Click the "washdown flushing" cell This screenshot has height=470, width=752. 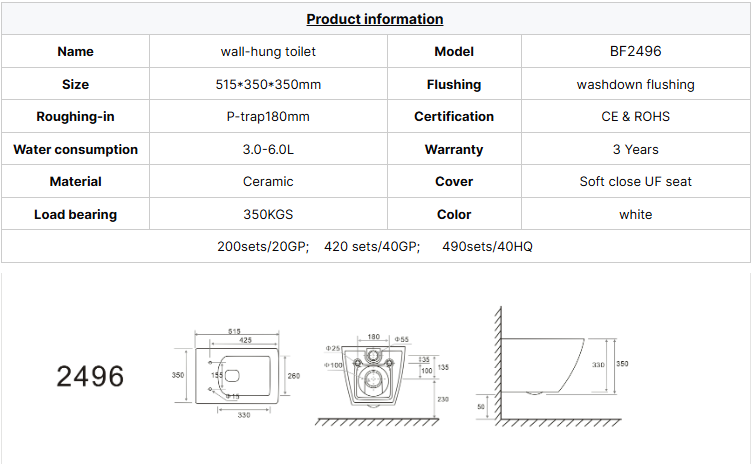coord(635,85)
